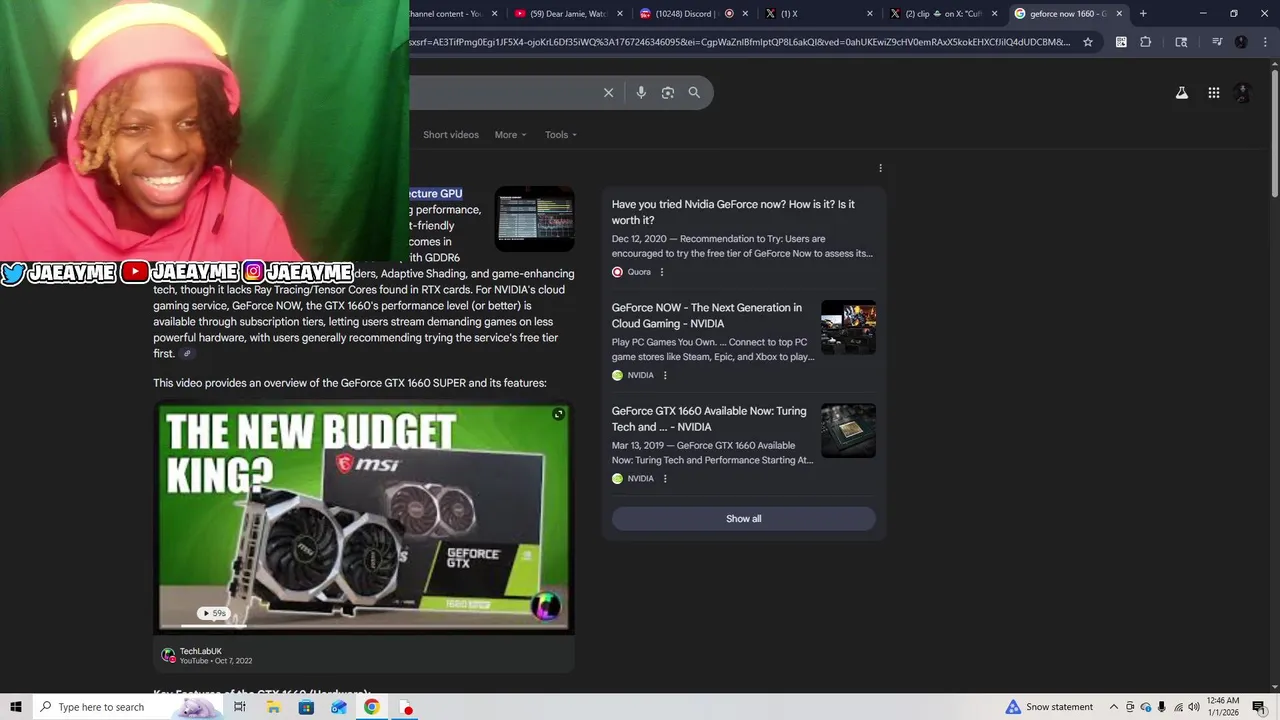Open options menu next to Quora source
Viewport: 1280px width, 720px height.
tap(661, 272)
